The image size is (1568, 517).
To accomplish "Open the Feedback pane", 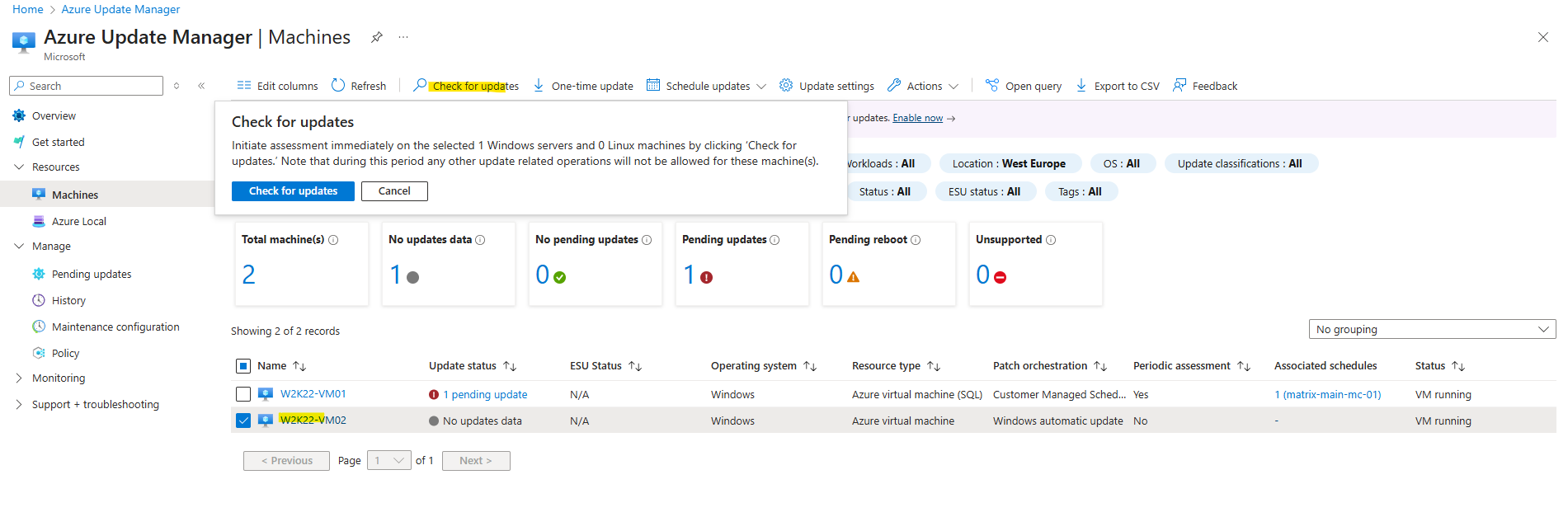I will [1205, 86].
